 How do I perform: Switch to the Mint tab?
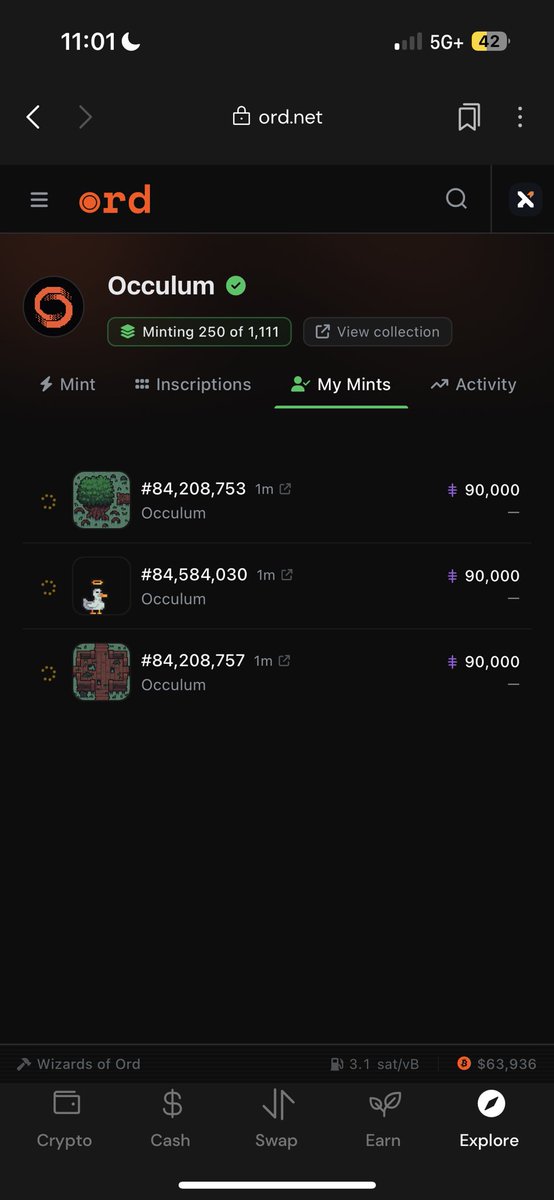click(x=67, y=384)
